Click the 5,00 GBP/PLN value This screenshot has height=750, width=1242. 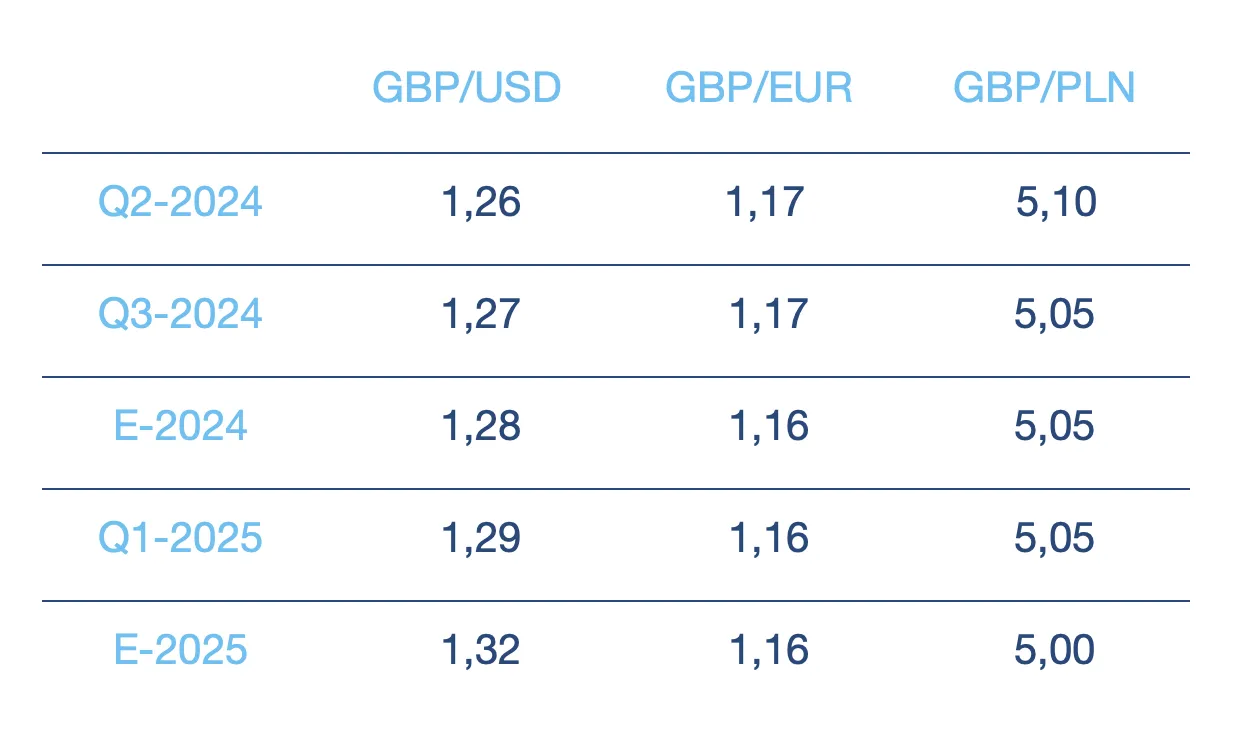(x=1054, y=651)
